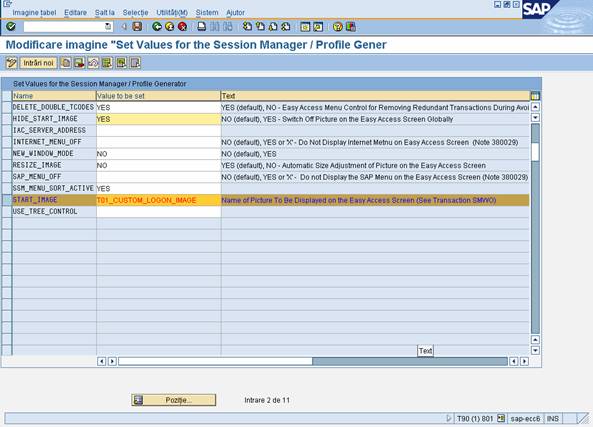Click the Previous Page icon
The width and height of the screenshot is (593, 427).
[260, 26]
